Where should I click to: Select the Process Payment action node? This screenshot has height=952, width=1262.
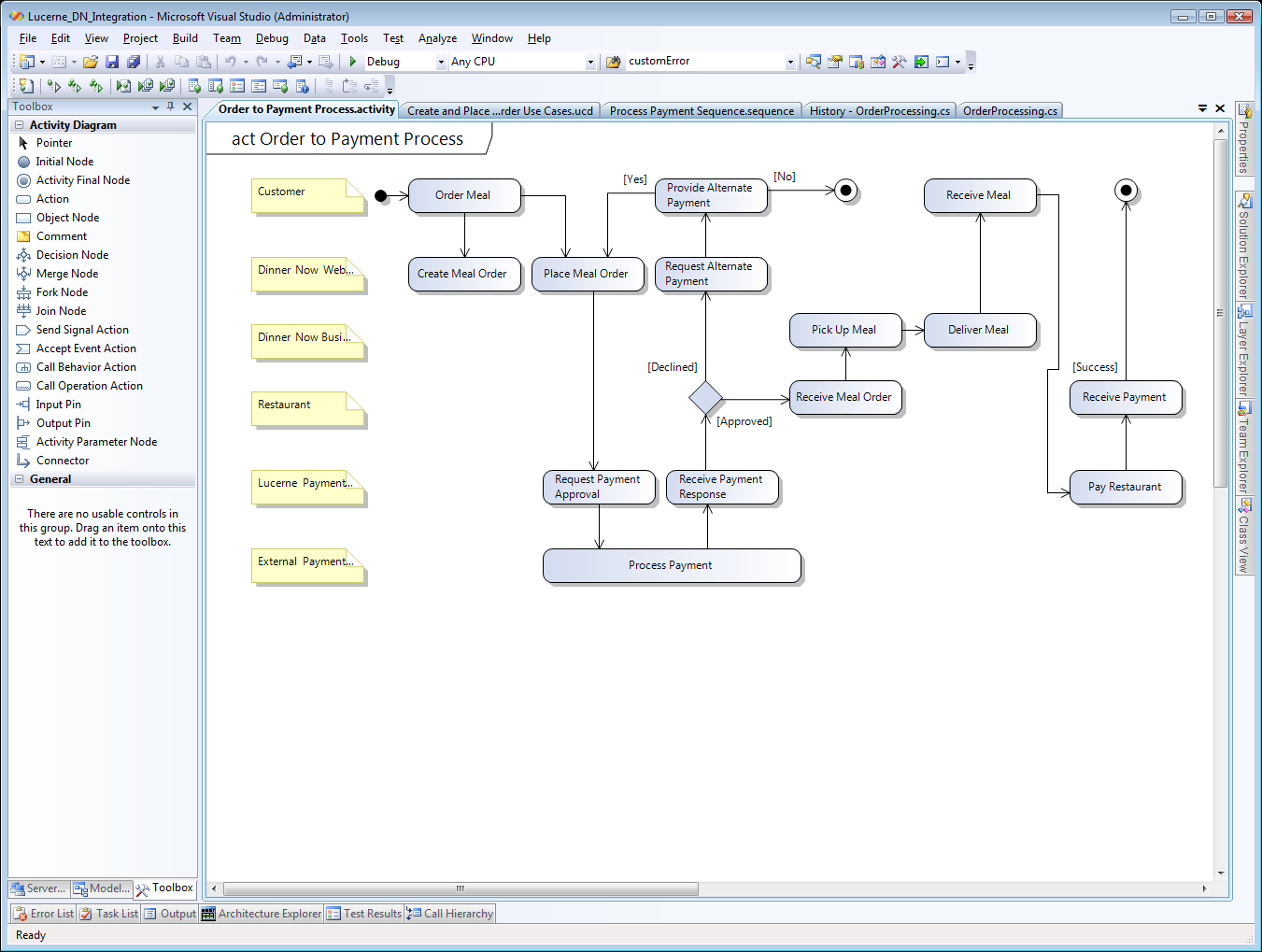(x=671, y=565)
